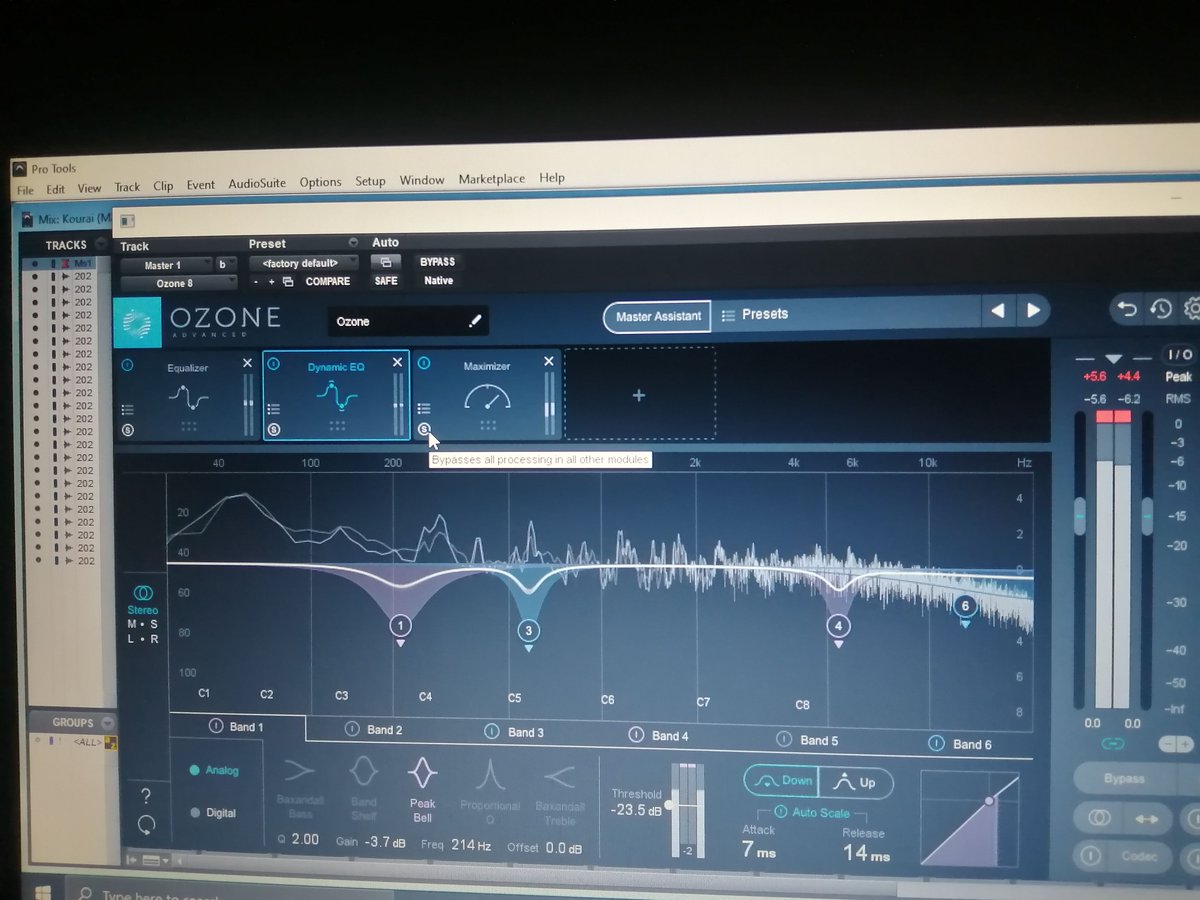Click the Threshold slider handle
Image resolution: width=1200 pixels, height=900 pixels.
tap(668, 805)
